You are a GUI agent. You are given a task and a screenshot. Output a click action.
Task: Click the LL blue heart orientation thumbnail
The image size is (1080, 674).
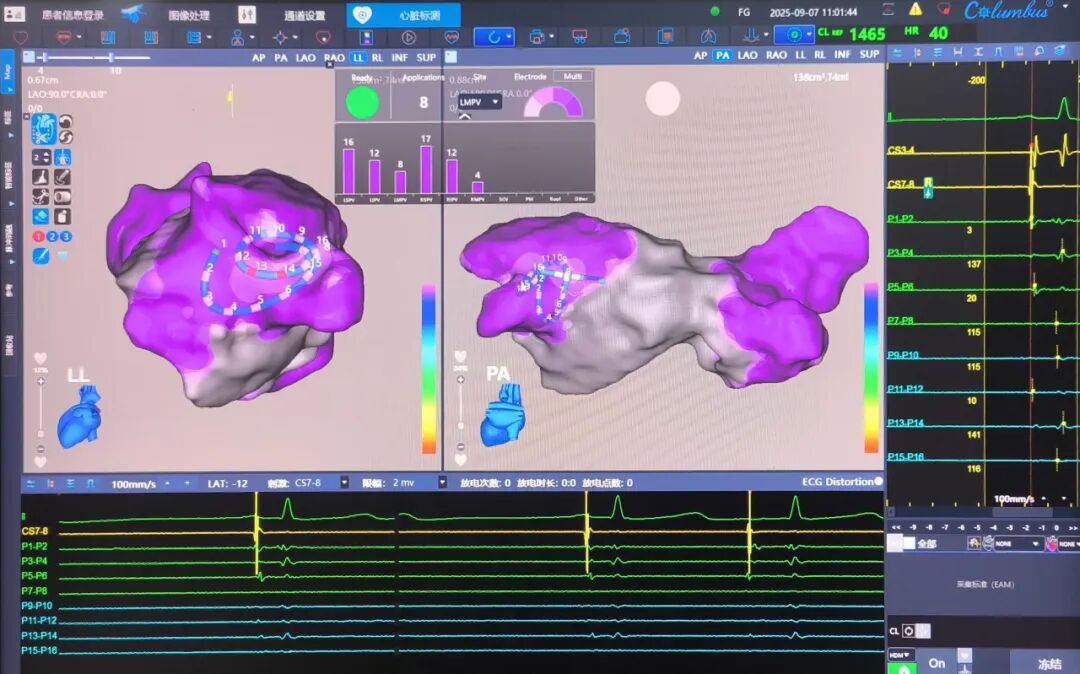pos(80,415)
